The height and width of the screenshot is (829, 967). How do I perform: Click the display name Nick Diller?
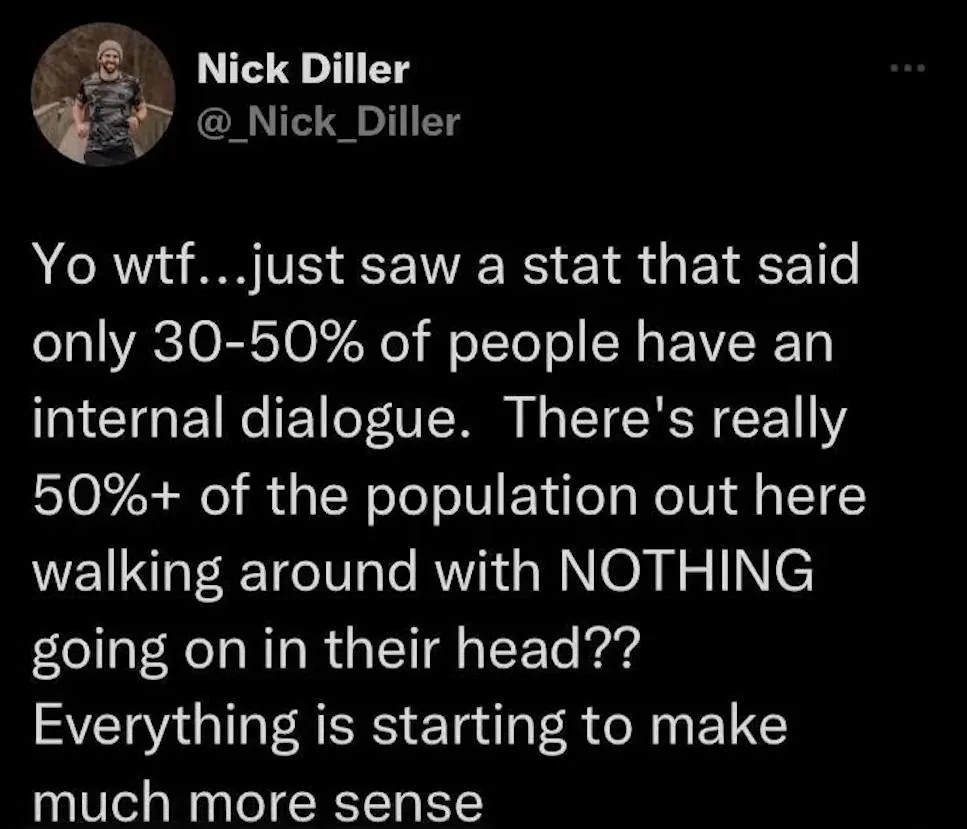(x=303, y=68)
